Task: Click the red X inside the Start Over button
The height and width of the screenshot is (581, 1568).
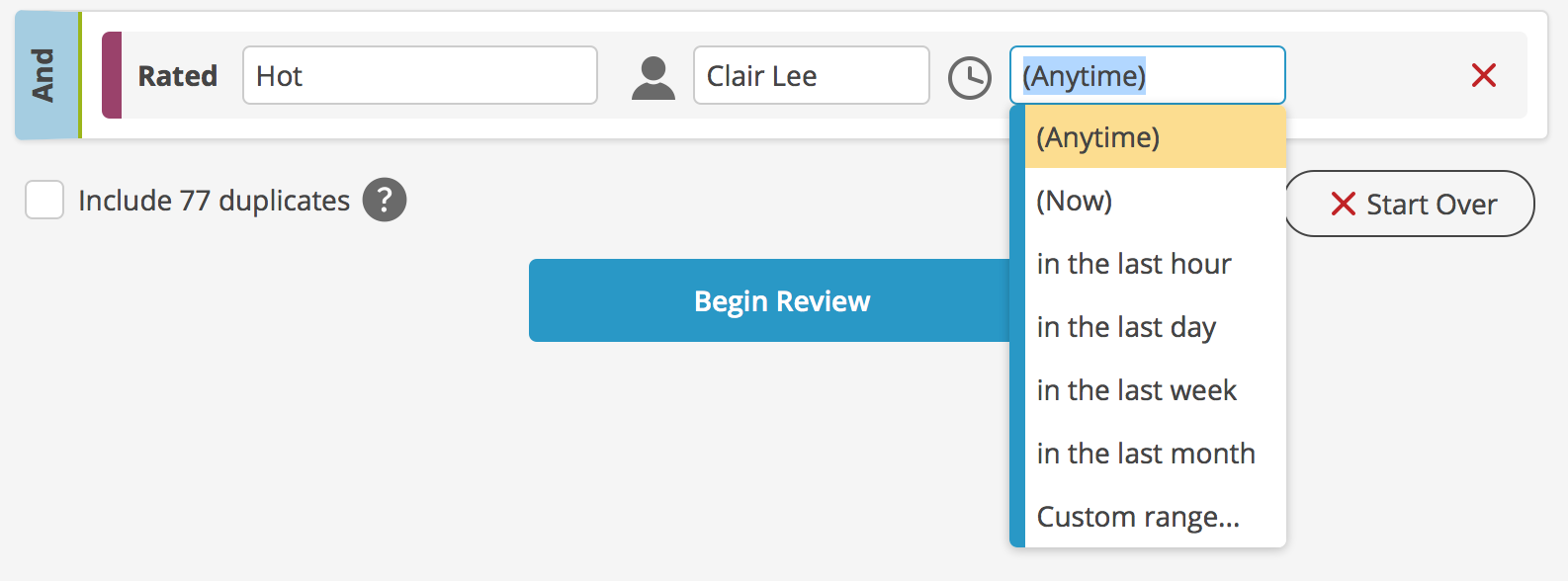Action: pos(1344,204)
